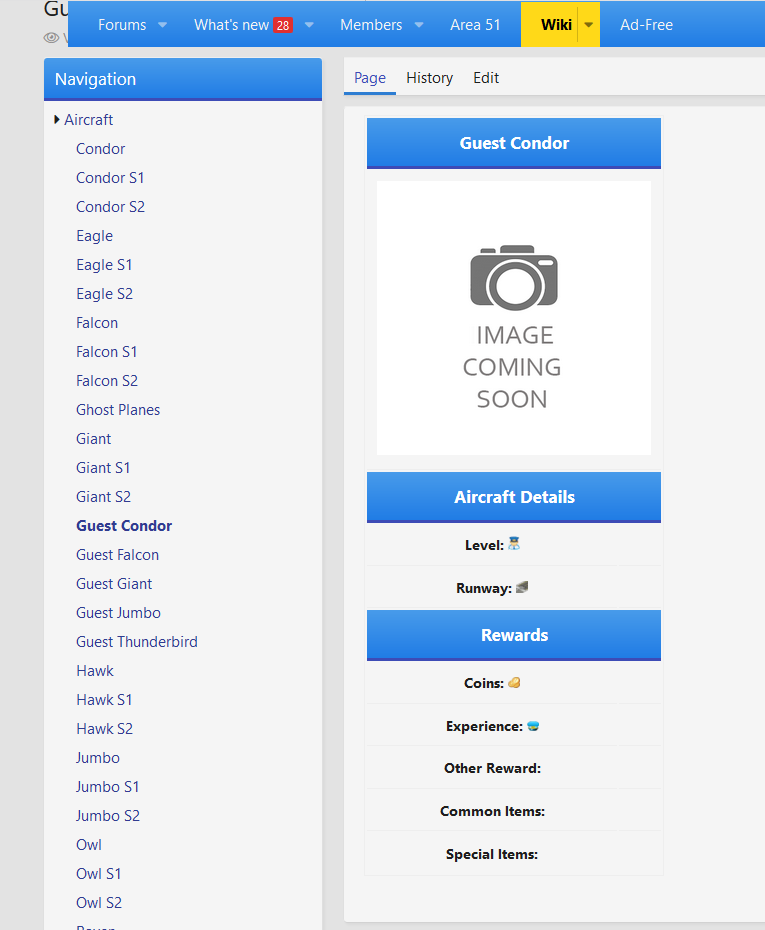Open the Forums dropdown arrow
The width and height of the screenshot is (765, 930).
[x=162, y=25]
